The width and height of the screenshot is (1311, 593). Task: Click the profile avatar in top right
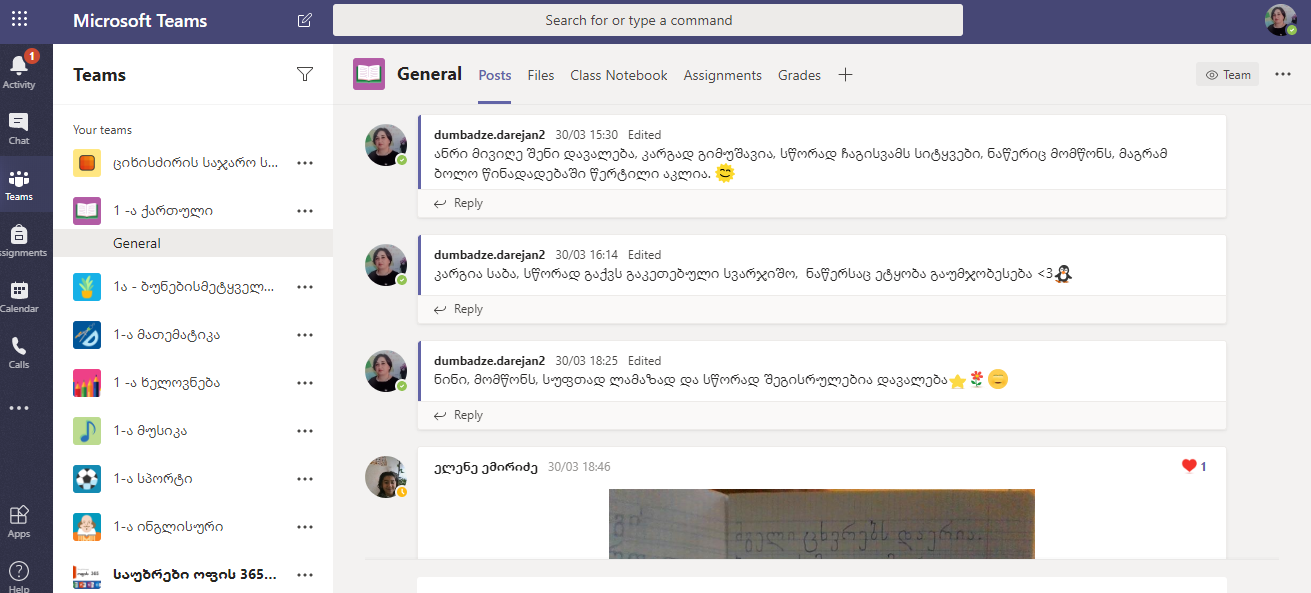click(x=1280, y=20)
